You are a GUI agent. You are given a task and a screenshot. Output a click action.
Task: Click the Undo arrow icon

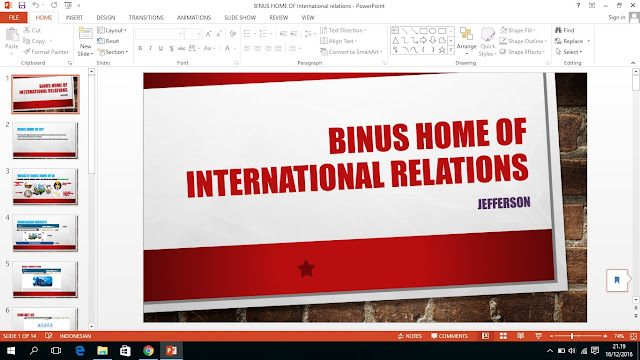coord(36,5)
